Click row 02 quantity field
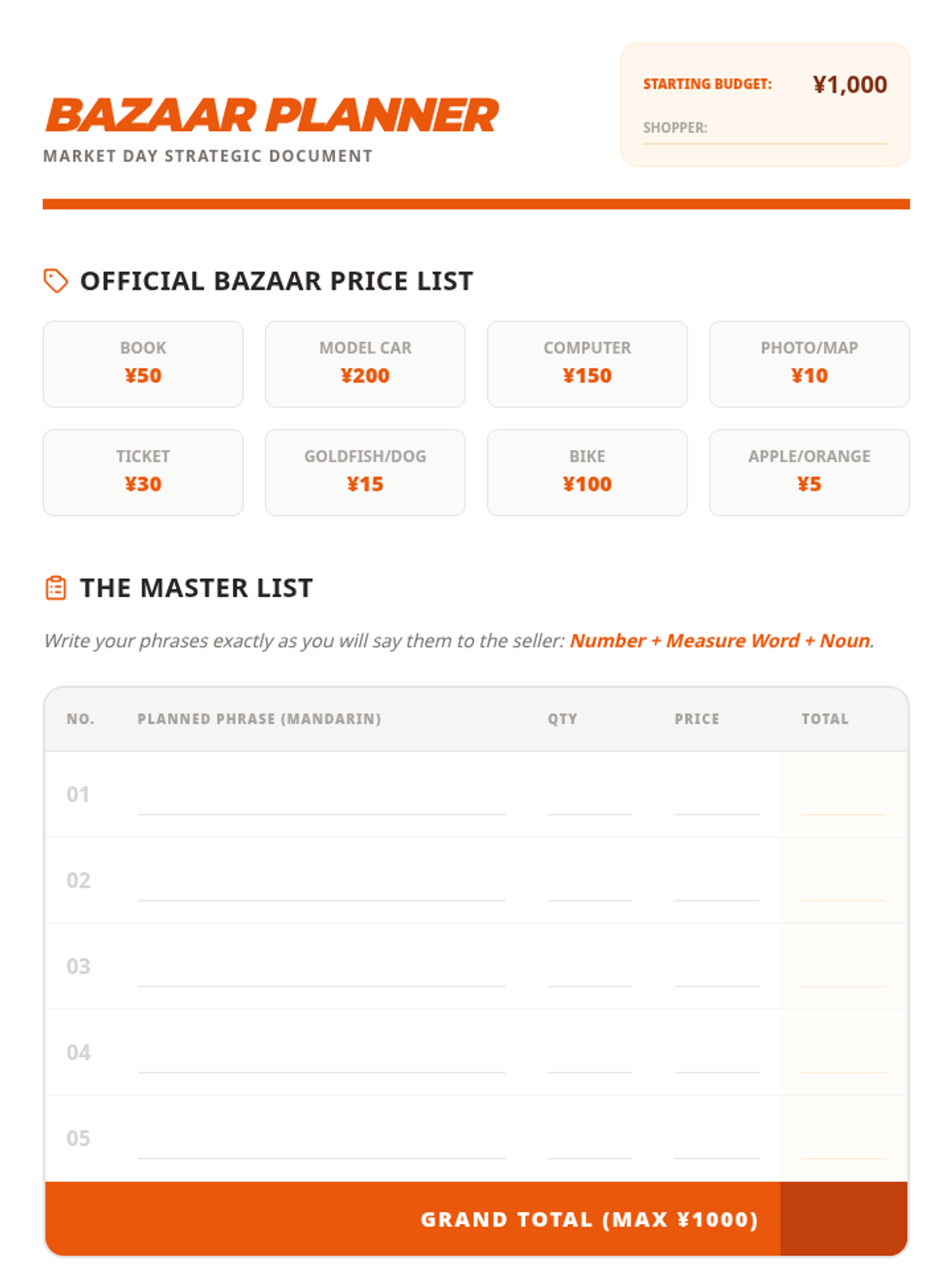 pos(589,883)
